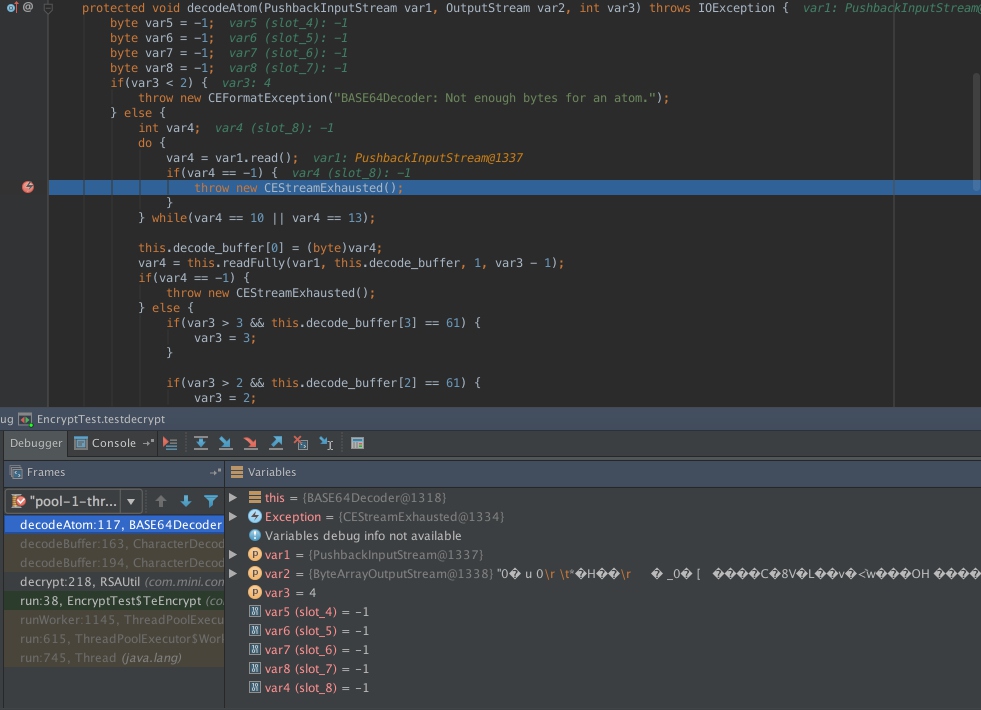The height and width of the screenshot is (710, 981).
Task: Expand the Exception CEStreamExhausted node
Action: [x=234, y=517]
